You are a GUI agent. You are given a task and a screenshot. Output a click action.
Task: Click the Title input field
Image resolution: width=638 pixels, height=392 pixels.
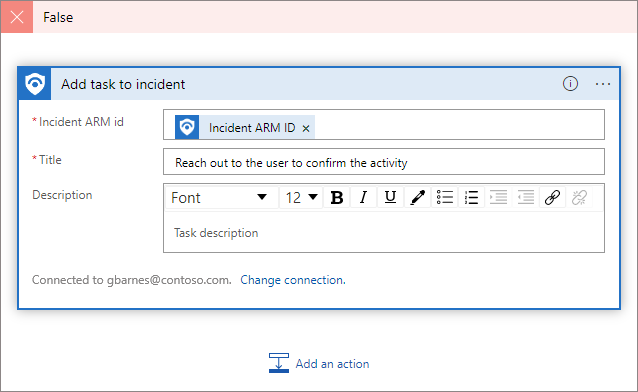coord(384,162)
